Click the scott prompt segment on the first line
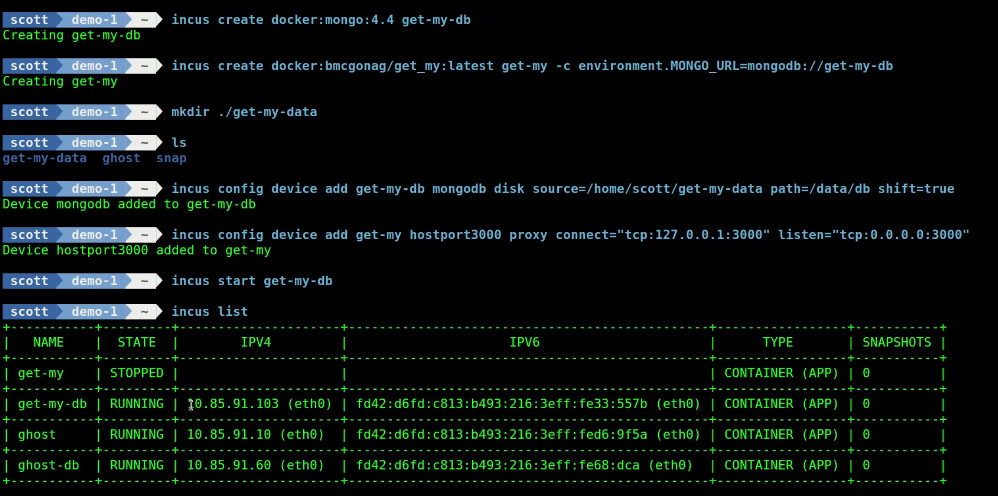 point(29,20)
